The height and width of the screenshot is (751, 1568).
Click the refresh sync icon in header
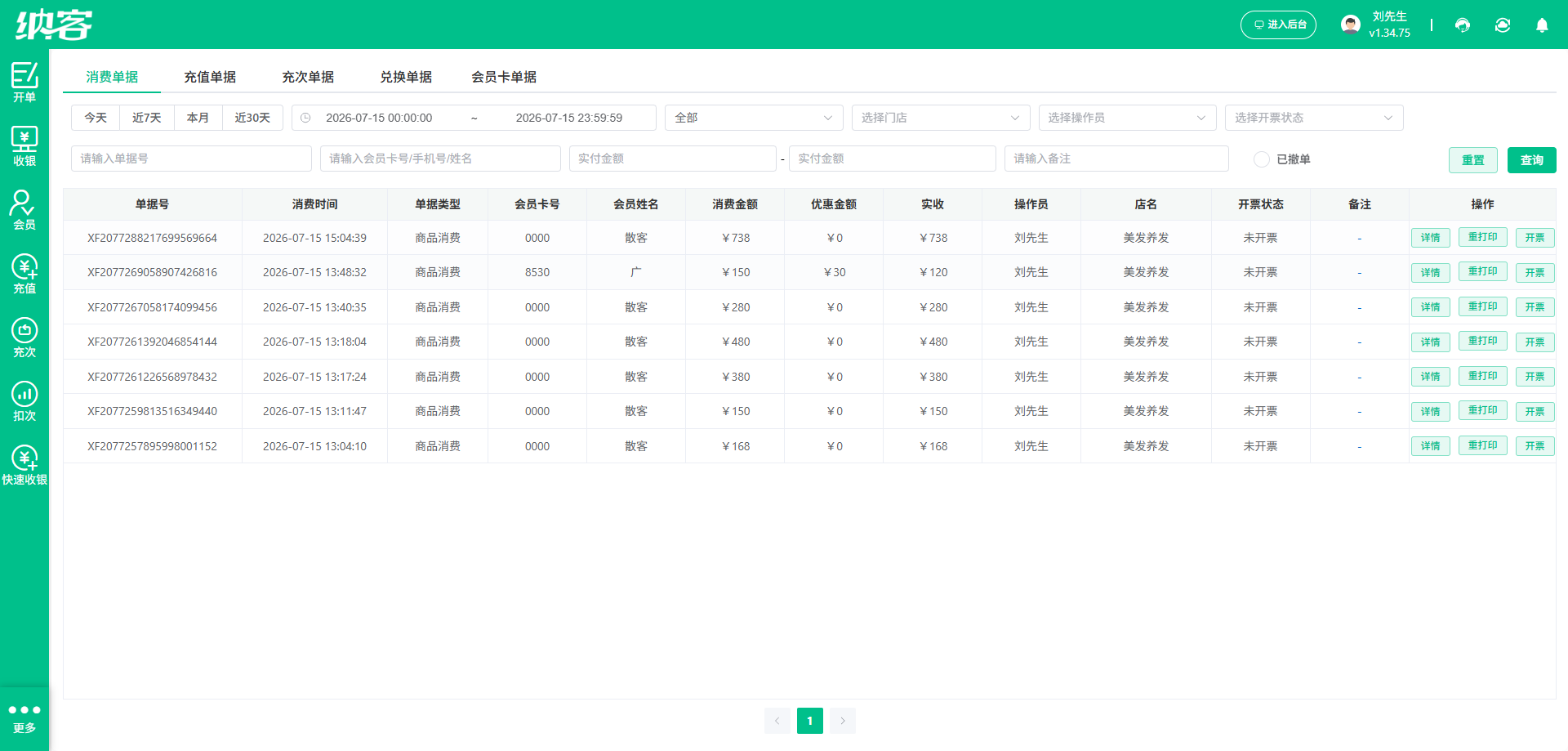(1503, 25)
